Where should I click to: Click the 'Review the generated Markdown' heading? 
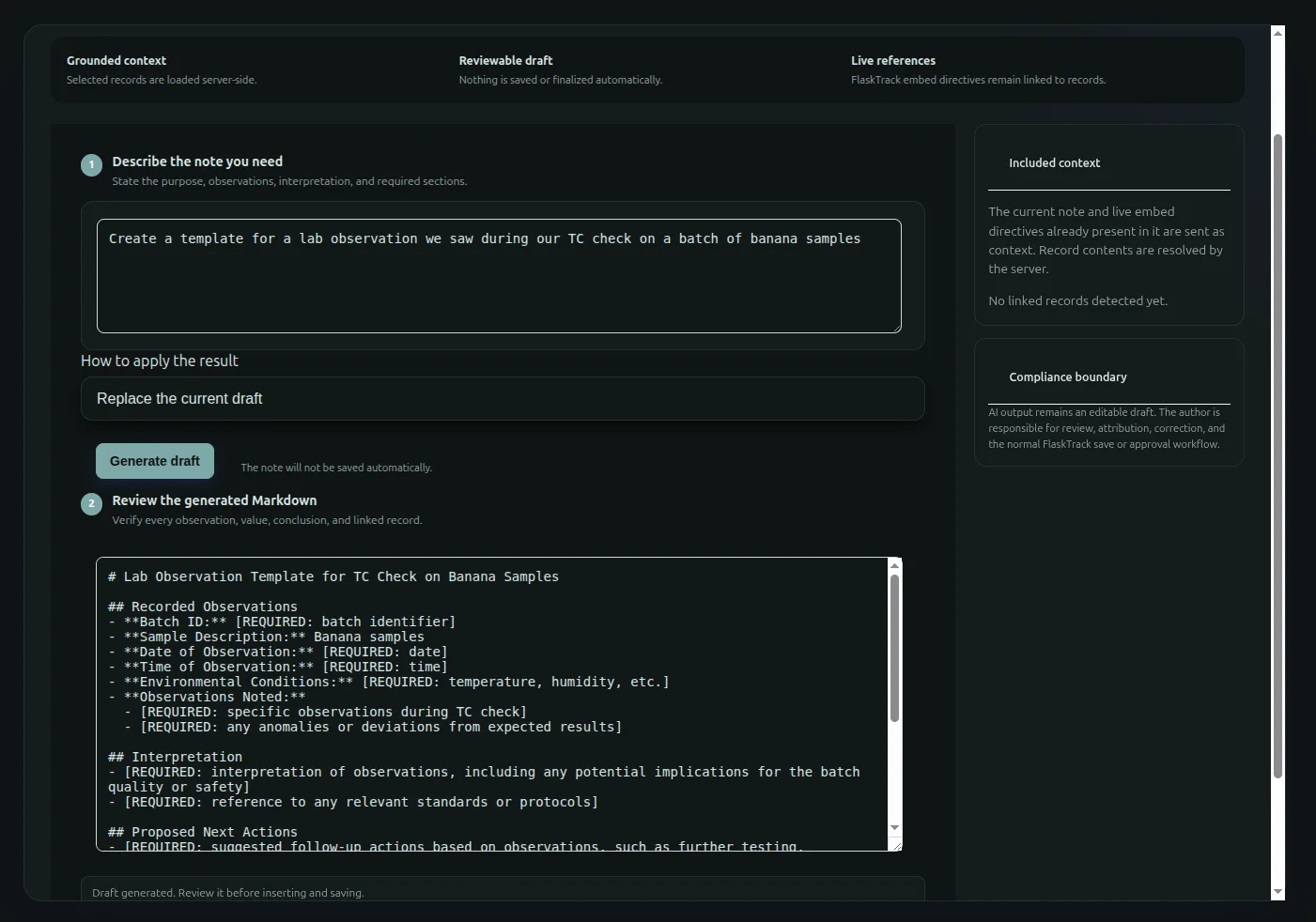(x=214, y=500)
